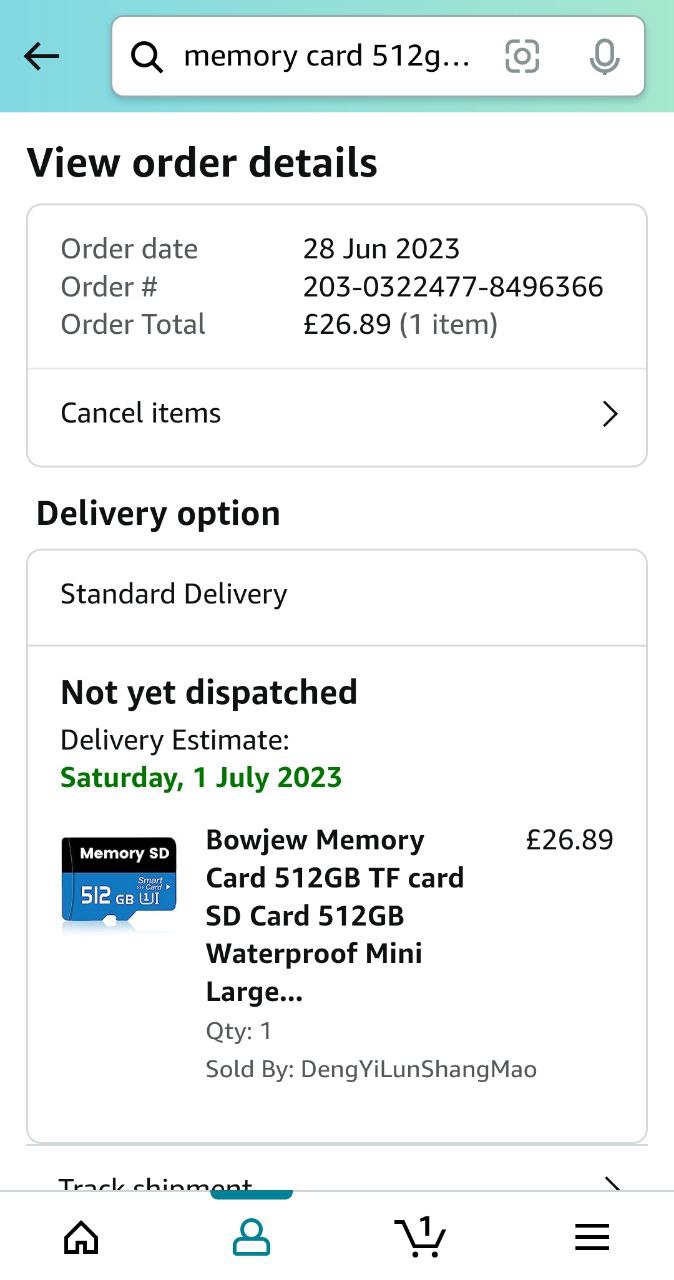Tap the order number 203-0322477-8496366

pyautogui.click(x=453, y=287)
